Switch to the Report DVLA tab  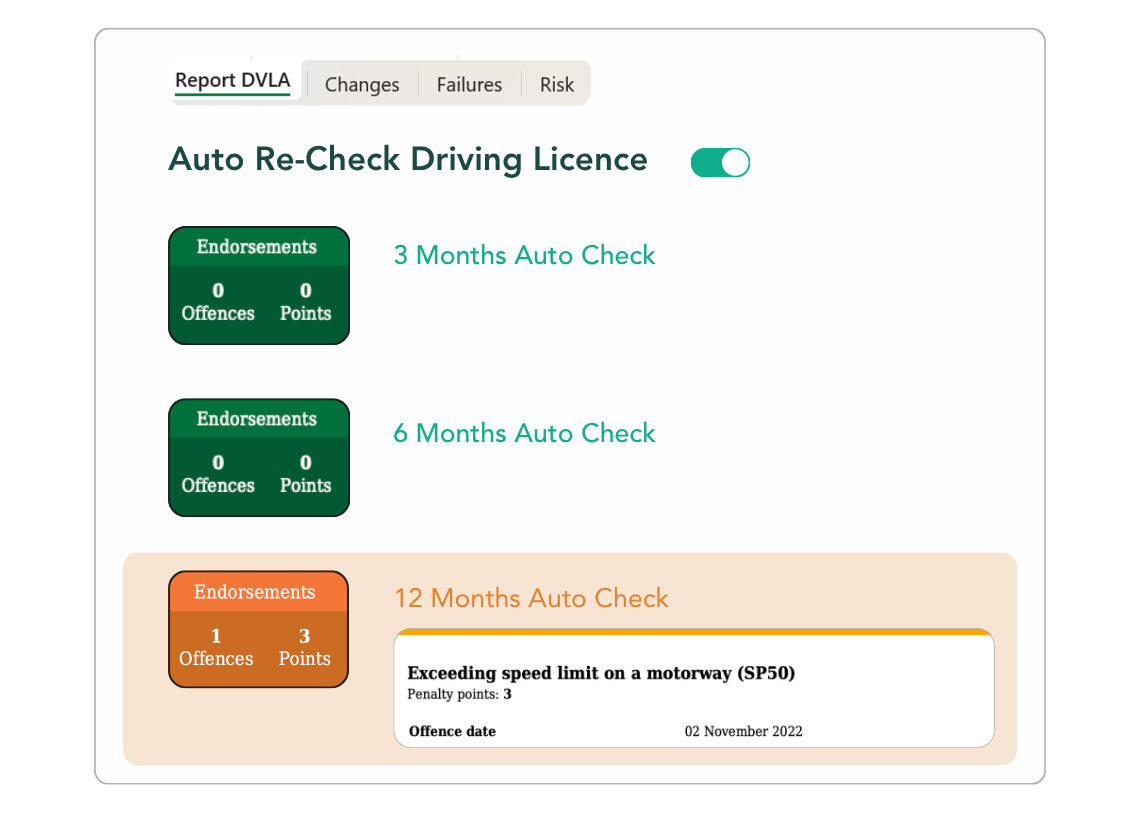click(x=233, y=81)
